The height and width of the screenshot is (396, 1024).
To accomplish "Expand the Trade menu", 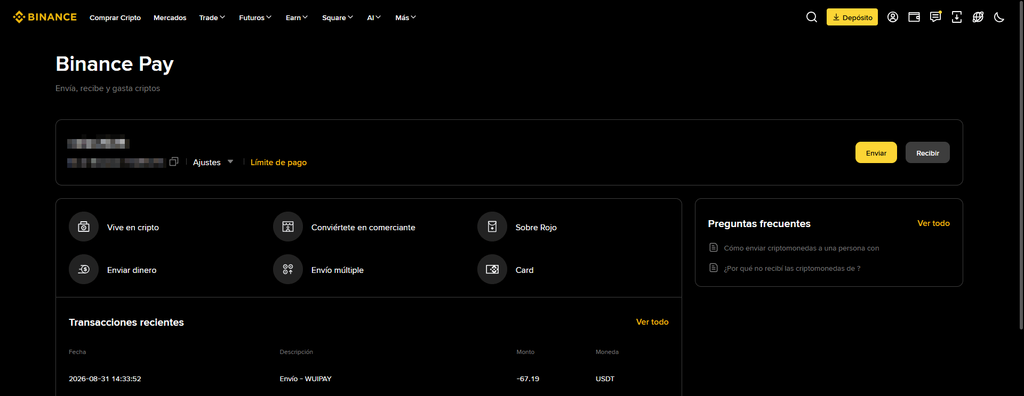I will click(x=212, y=18).
